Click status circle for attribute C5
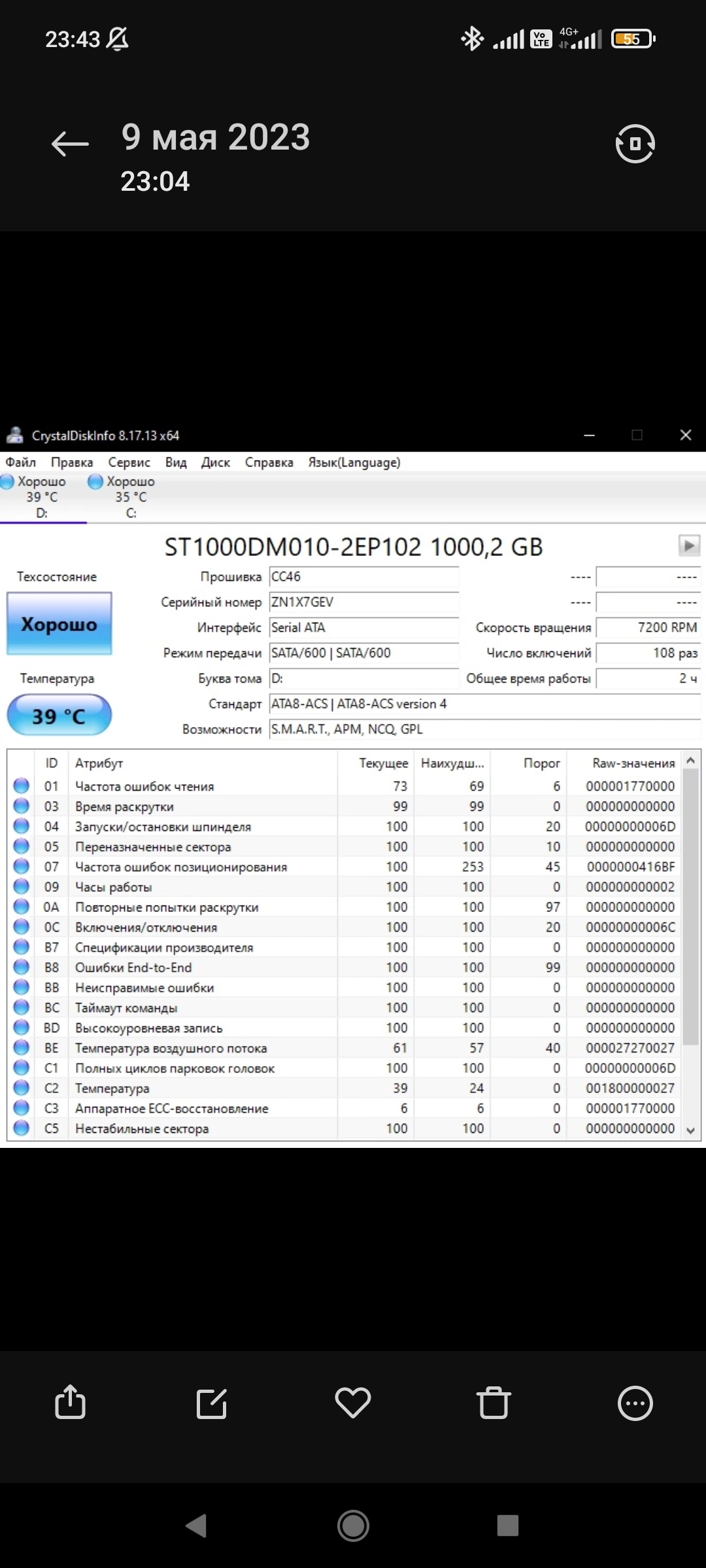The image size is (706, 1568). 22,1128
